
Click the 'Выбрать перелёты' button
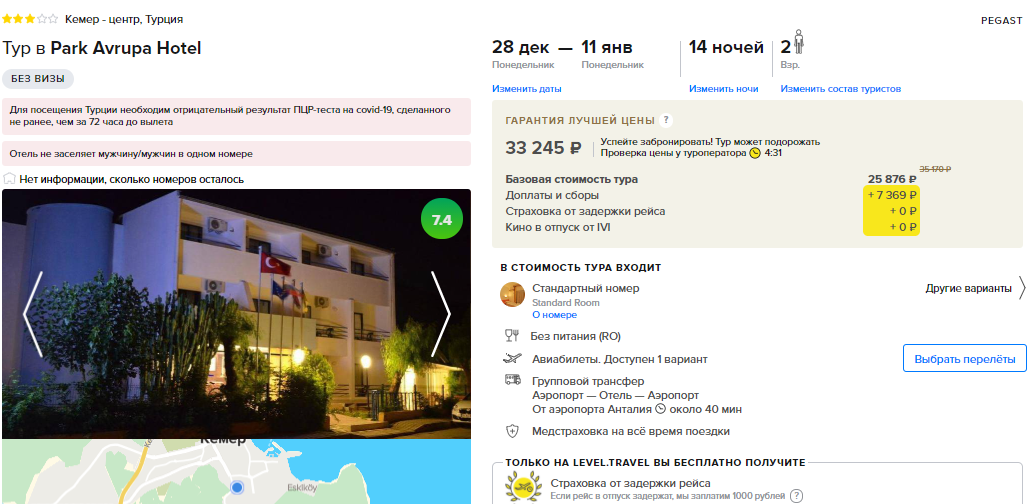pyautogui.click(x=965, y=360)
